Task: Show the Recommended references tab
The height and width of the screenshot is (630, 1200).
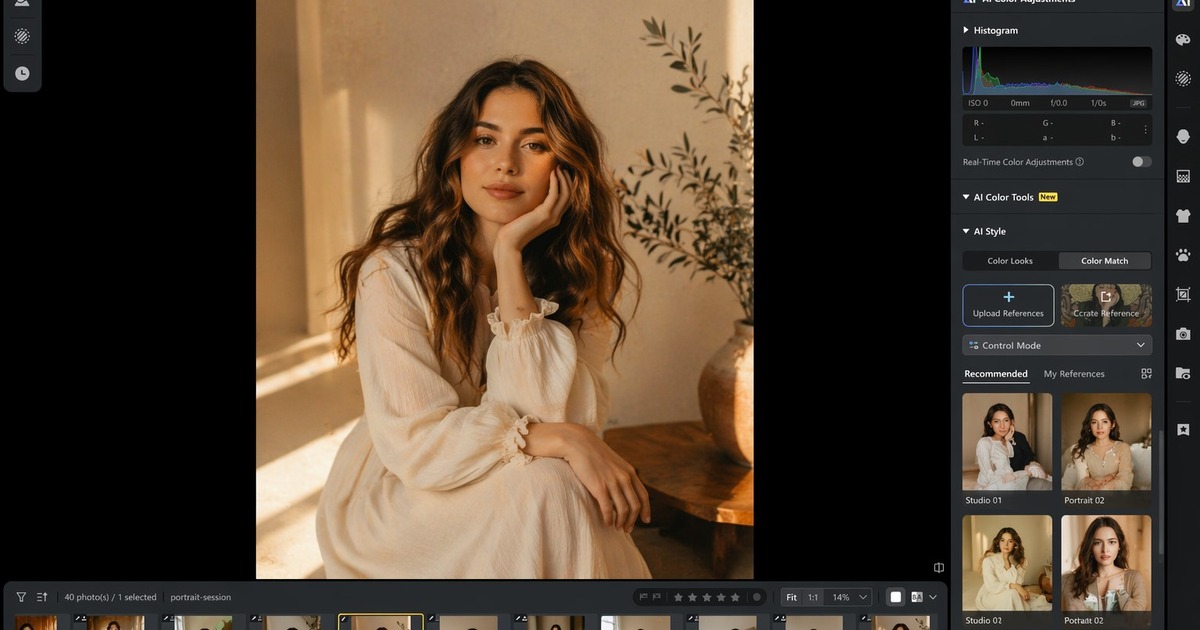Action: coord(996,374)
